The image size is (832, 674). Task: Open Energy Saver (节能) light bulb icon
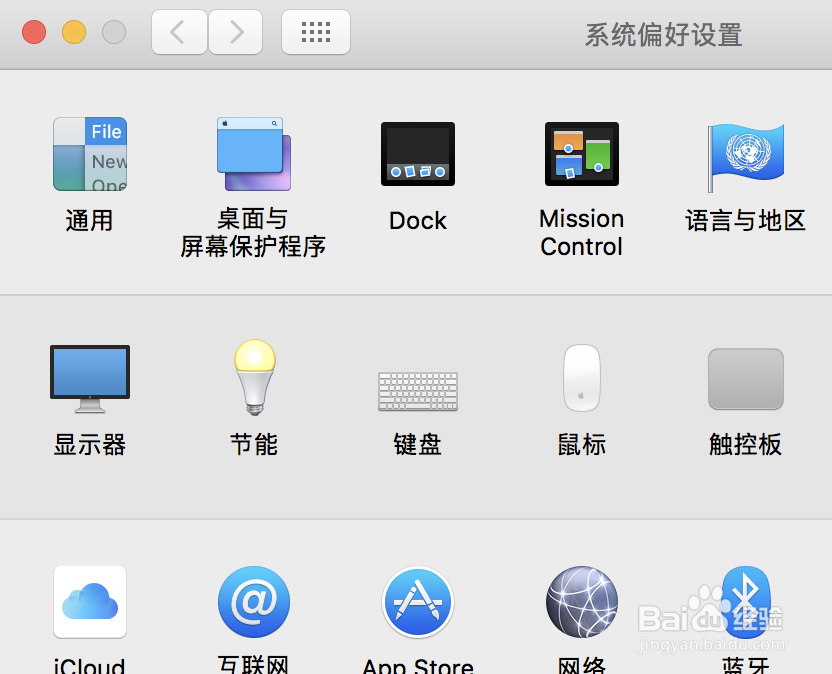(255, 377)
